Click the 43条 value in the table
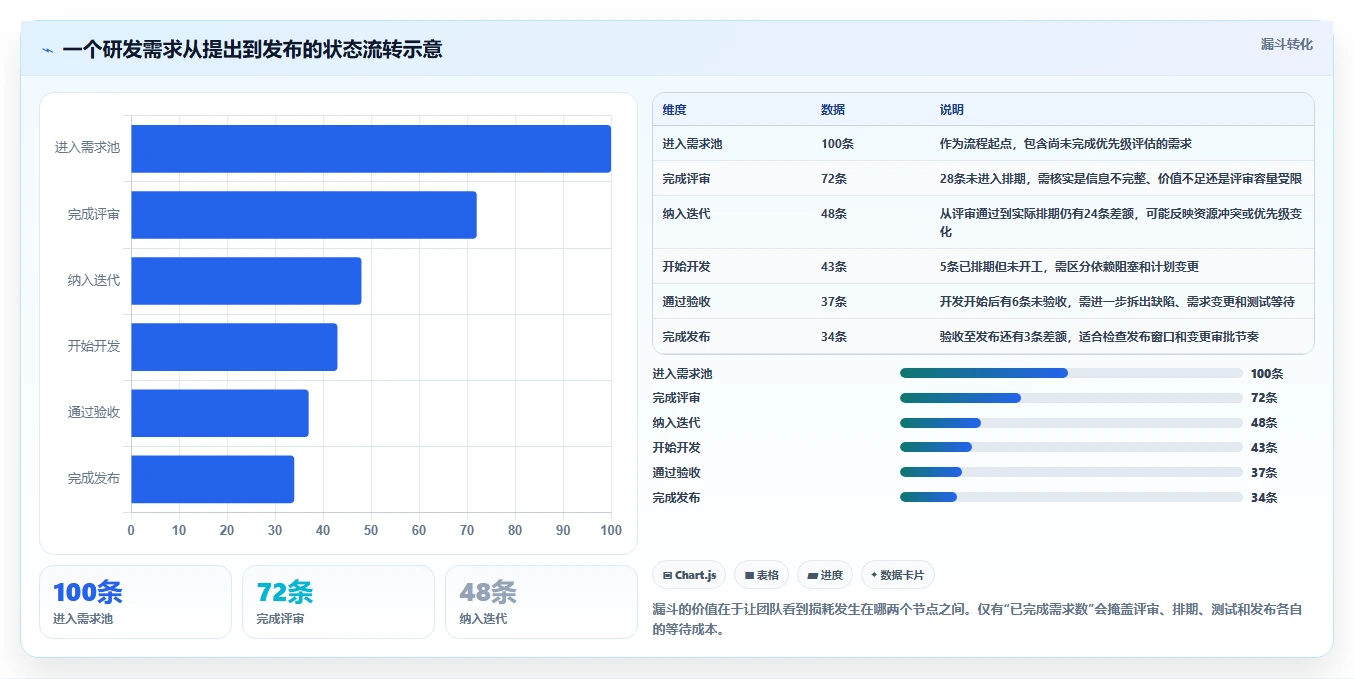 [x=834, y=267]
